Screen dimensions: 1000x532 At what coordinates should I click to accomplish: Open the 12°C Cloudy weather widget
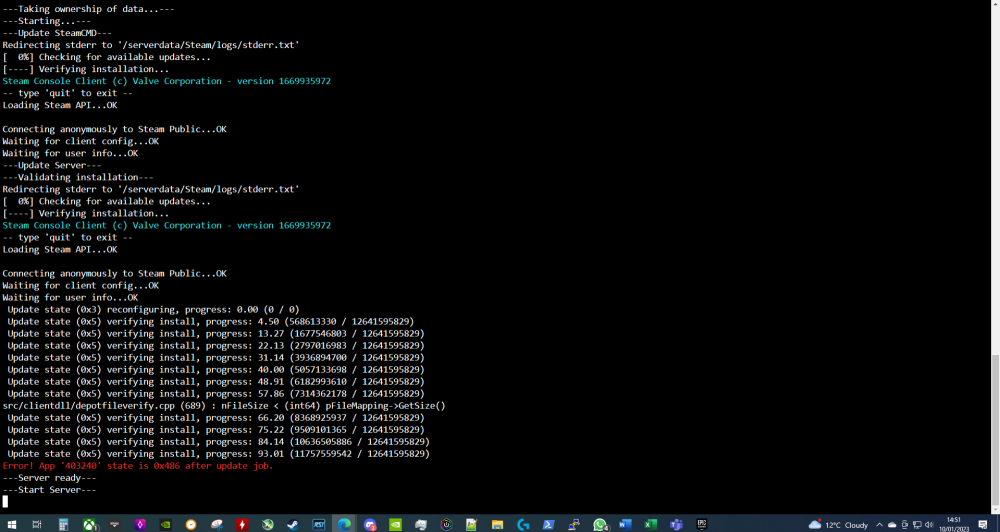838,525
